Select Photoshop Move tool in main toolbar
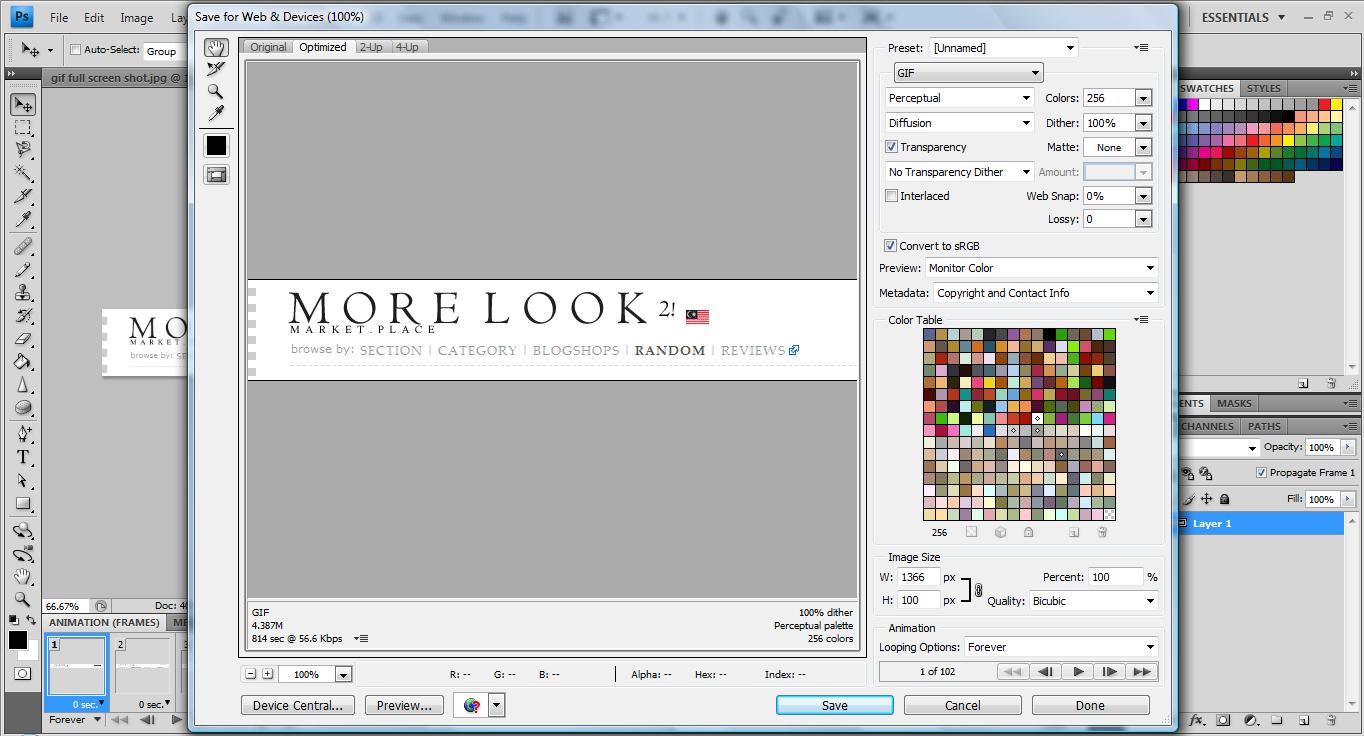This screenshot has height=736, width=1364. tap(23, 105)
